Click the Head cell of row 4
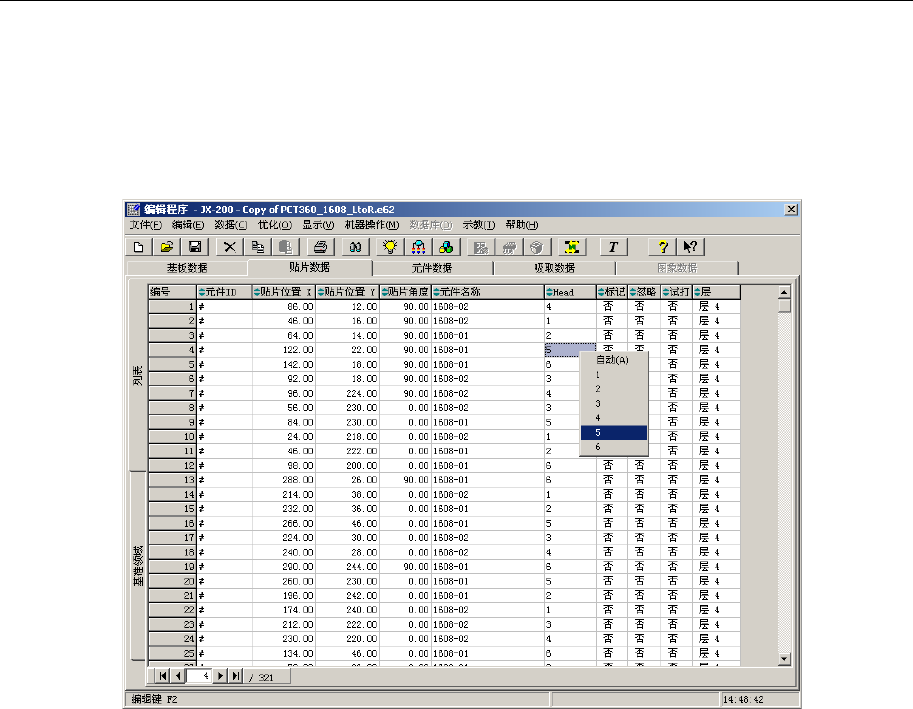The height and width of the screenshot is (709, 913). click(x=570, y=350)
